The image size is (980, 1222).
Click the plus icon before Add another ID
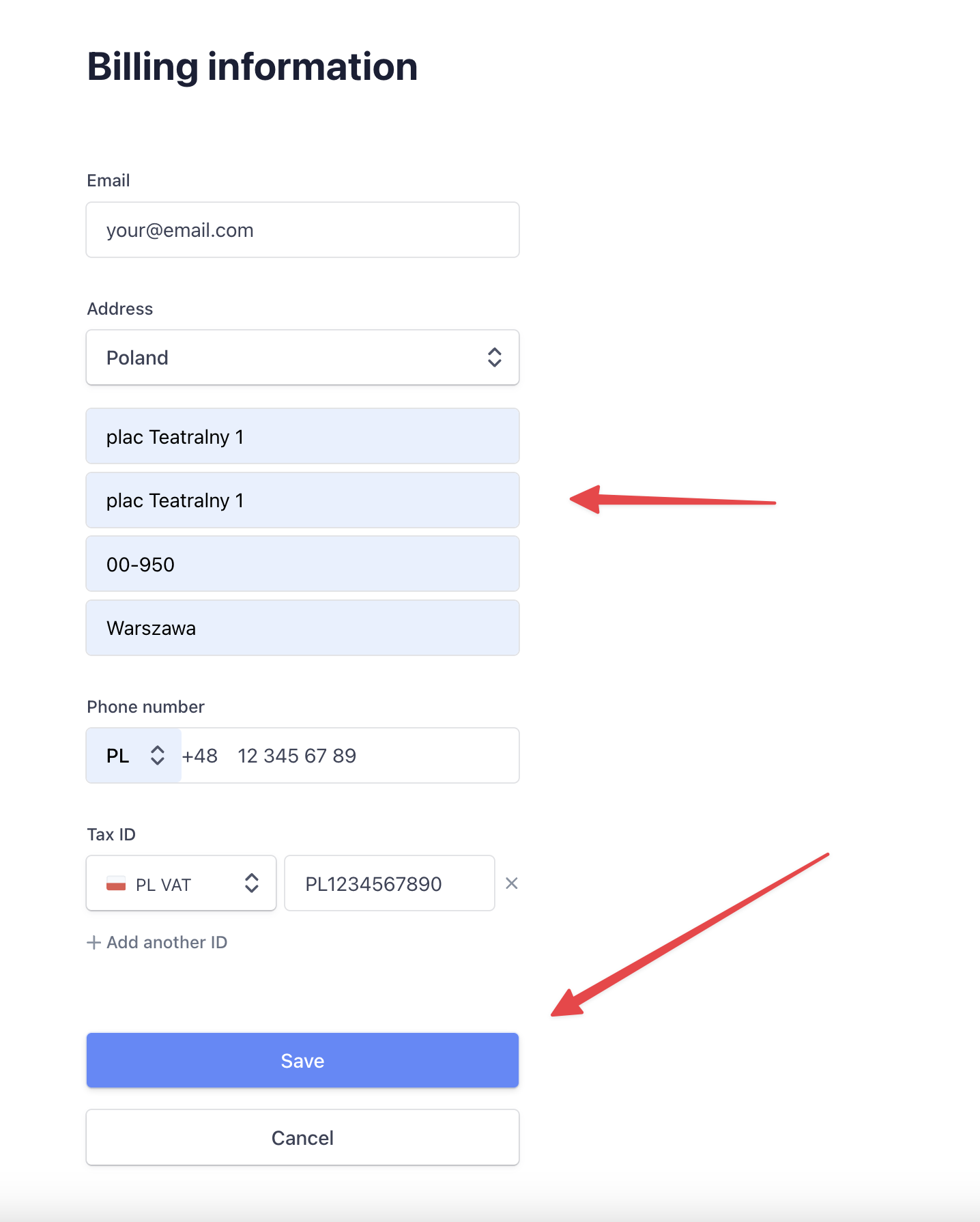tap(94, 943)
